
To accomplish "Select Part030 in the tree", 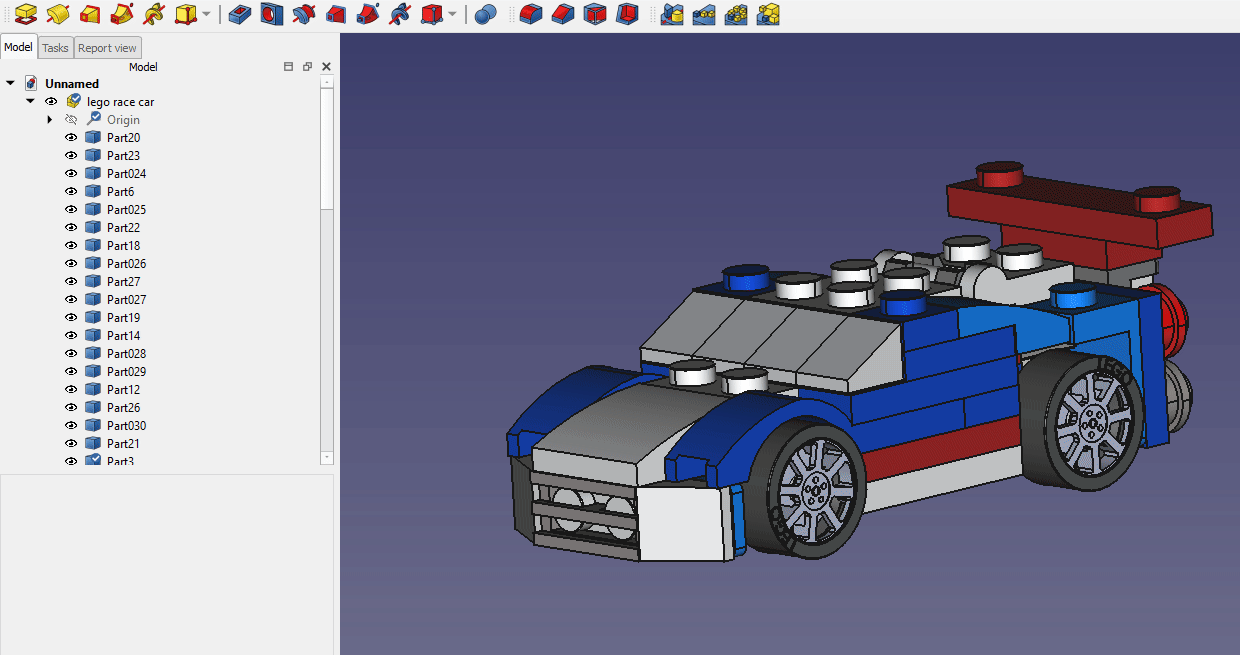I will [x=126, y=426].
